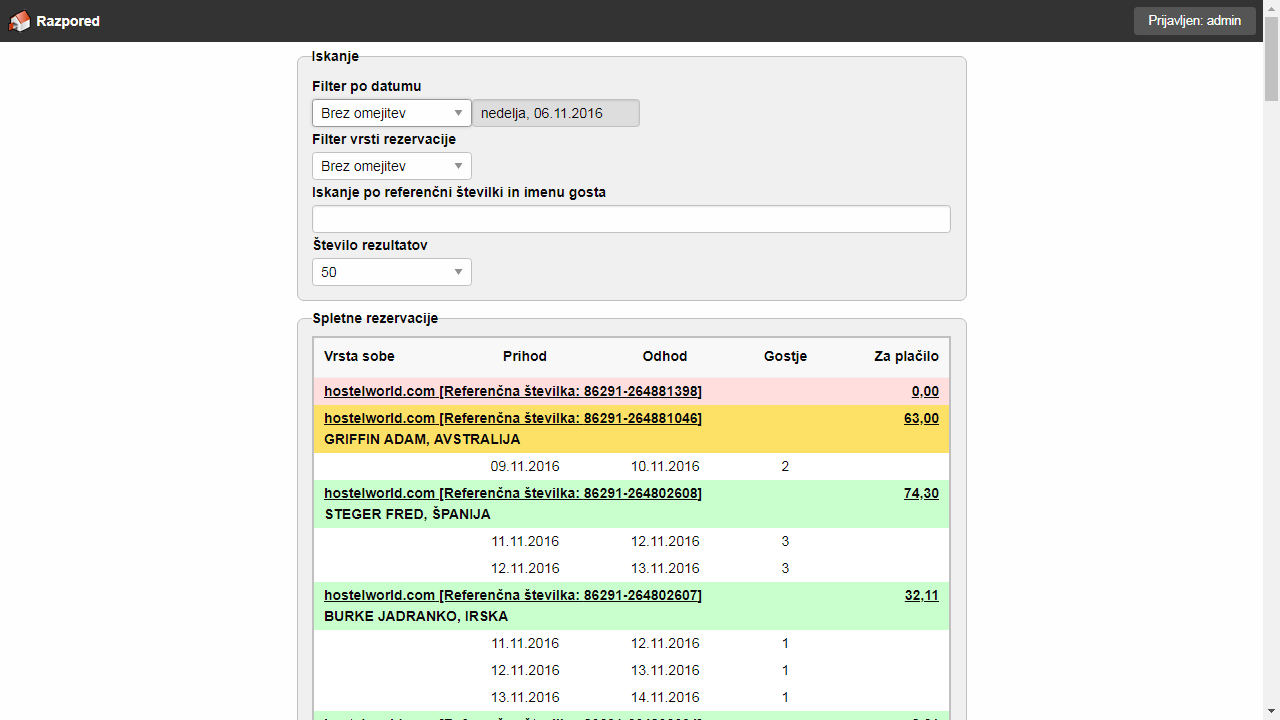Open reservation with reference 86291-264802607
Screen dimensions: 1280x720
512,595
